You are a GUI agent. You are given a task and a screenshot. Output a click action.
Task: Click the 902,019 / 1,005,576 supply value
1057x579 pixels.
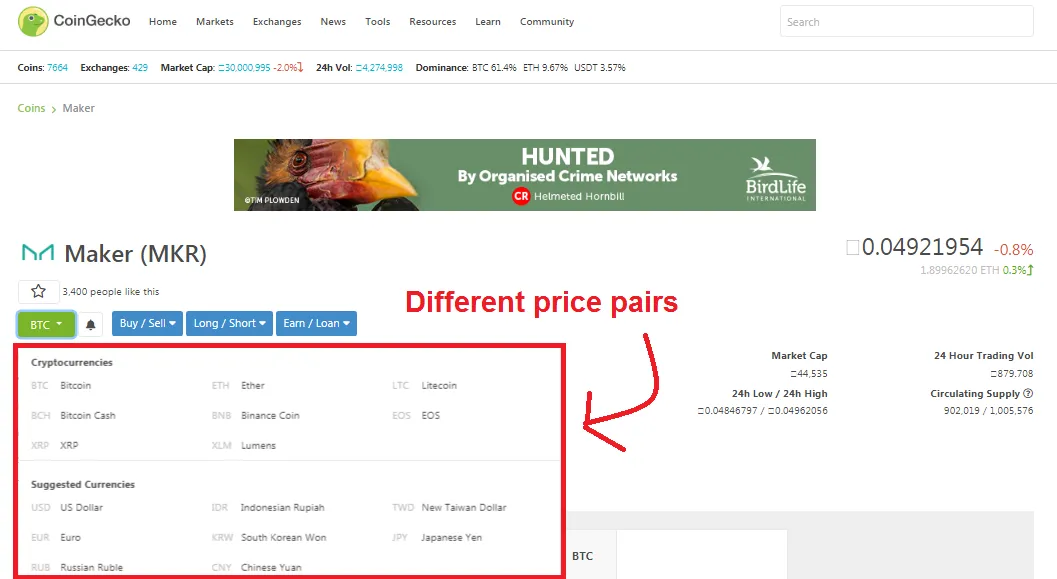click(x=988, y=410)
